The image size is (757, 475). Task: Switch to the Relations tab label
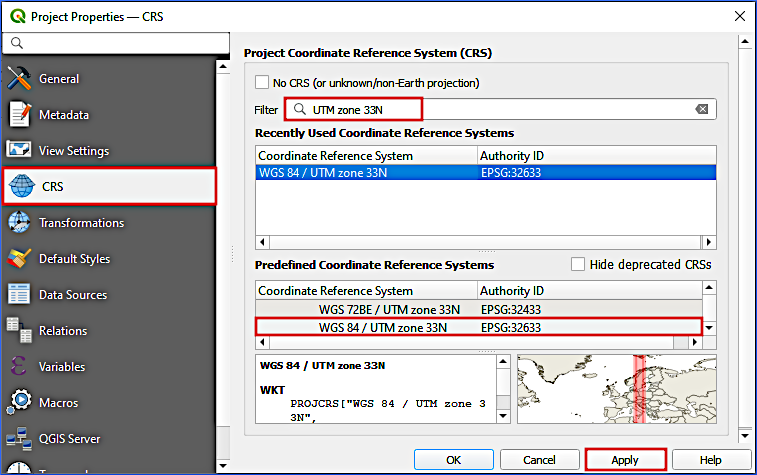point(63,331)
